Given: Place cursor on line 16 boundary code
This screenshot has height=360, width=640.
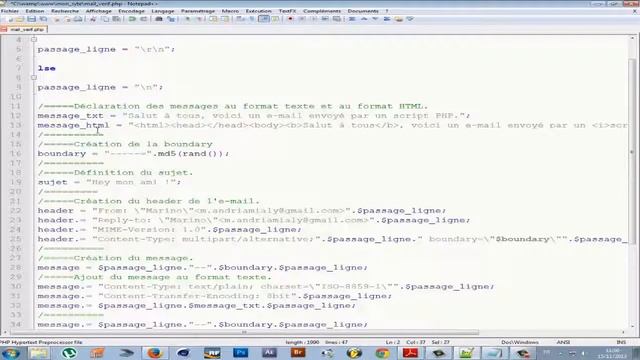Looking at the screenshot, I should [x=133, y=153].
